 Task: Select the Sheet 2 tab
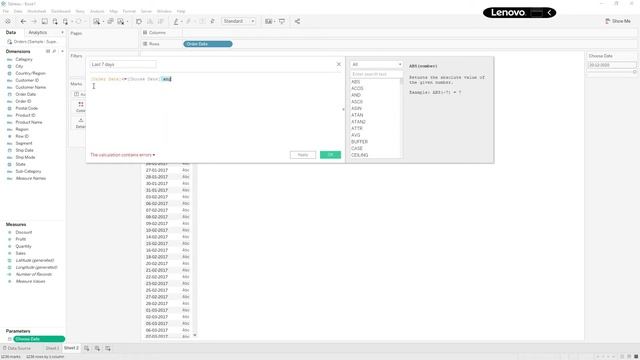(71, 348)
